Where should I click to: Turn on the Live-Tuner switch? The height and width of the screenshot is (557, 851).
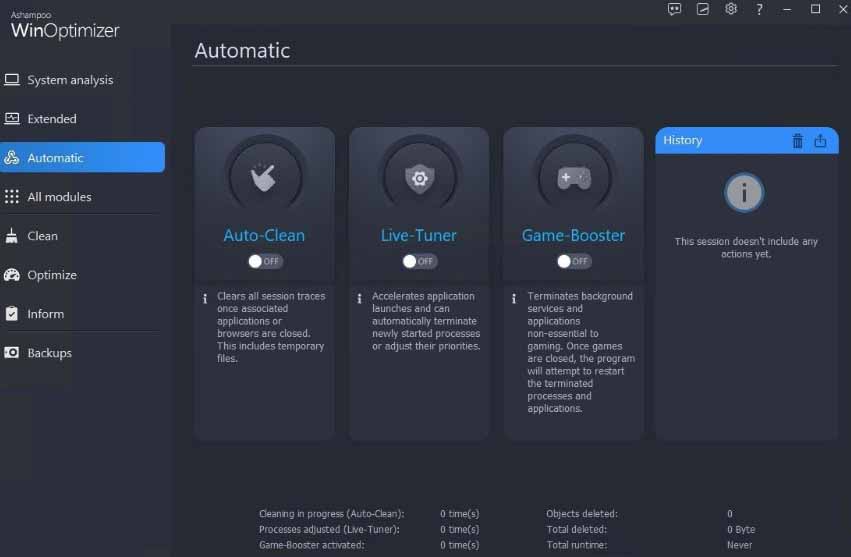pos(420,261)
